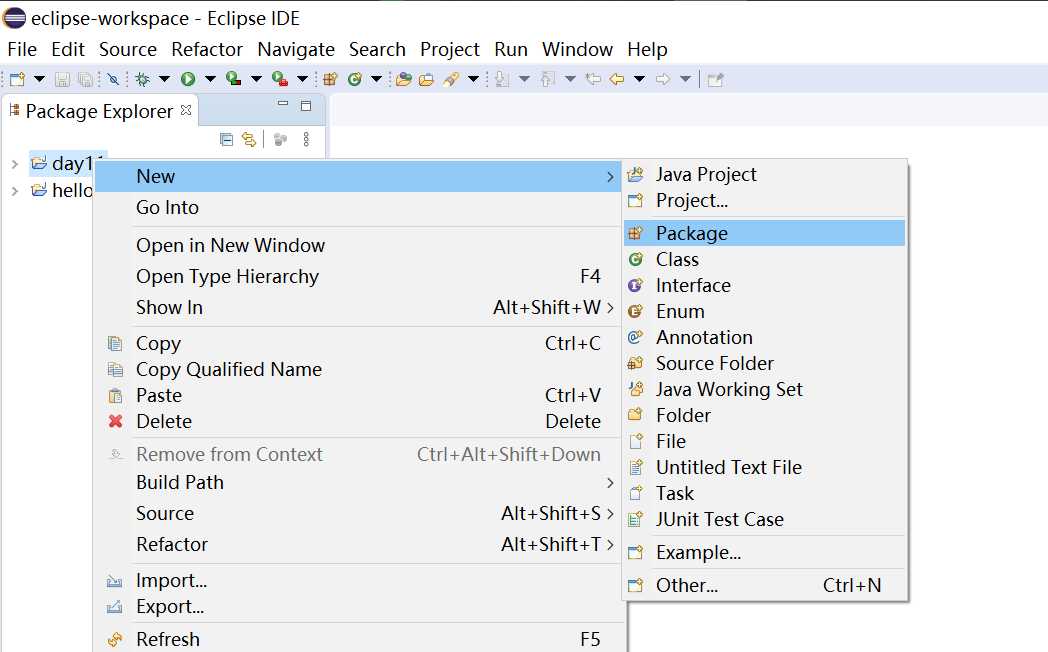Click Collapse All icon in Package Explorer
Image resolution: width=1048 pixels, height=652 pixels.
(227, 139)
